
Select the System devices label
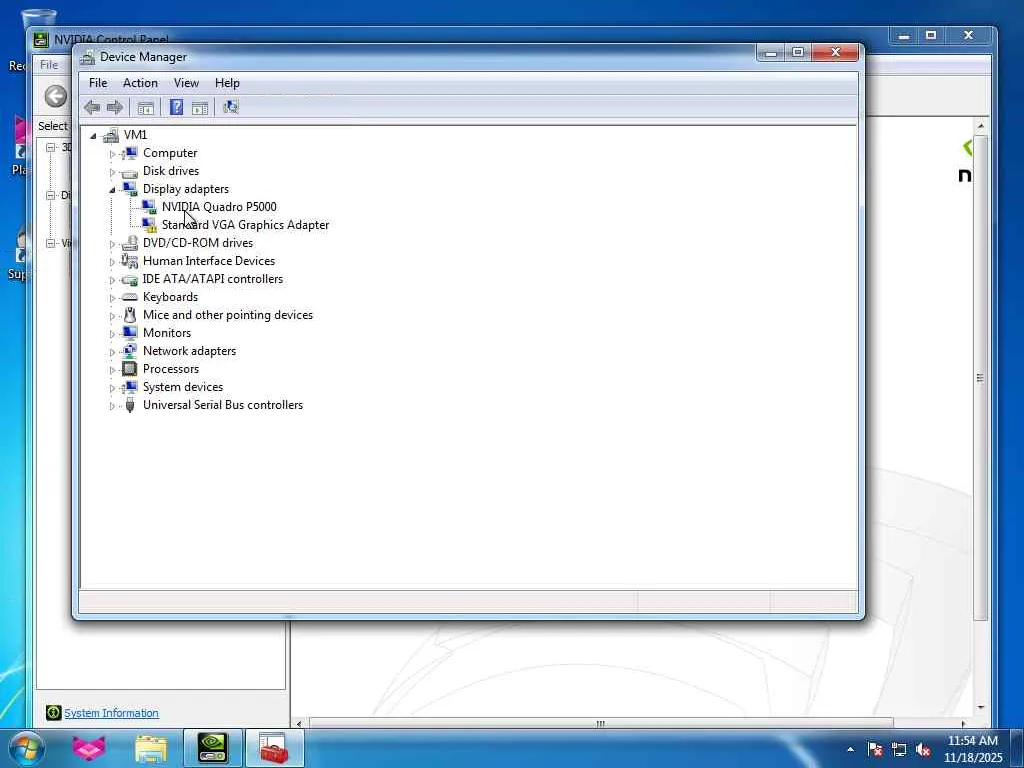coord(183,387)
